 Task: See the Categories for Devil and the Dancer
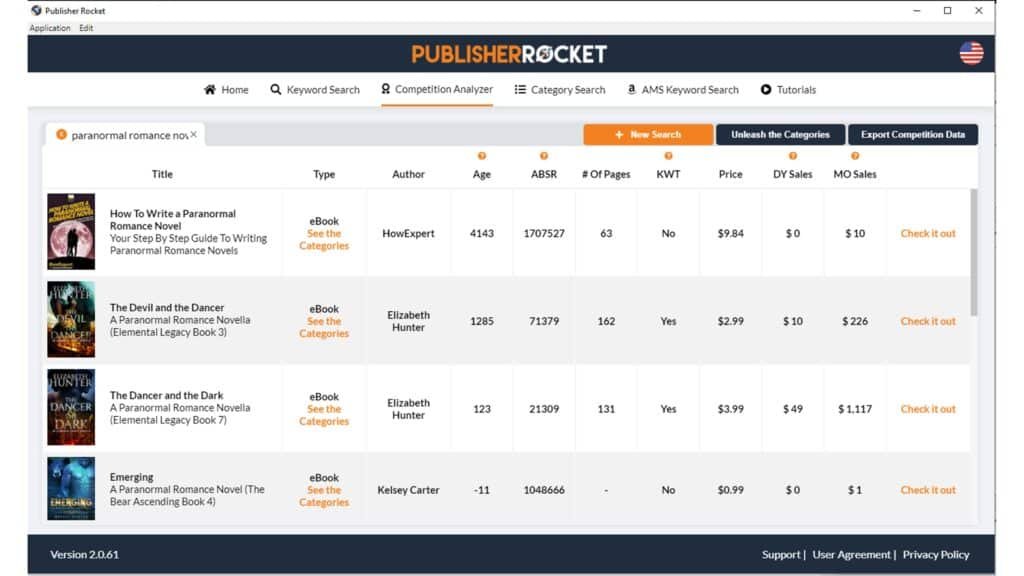(x=324, y=327)
